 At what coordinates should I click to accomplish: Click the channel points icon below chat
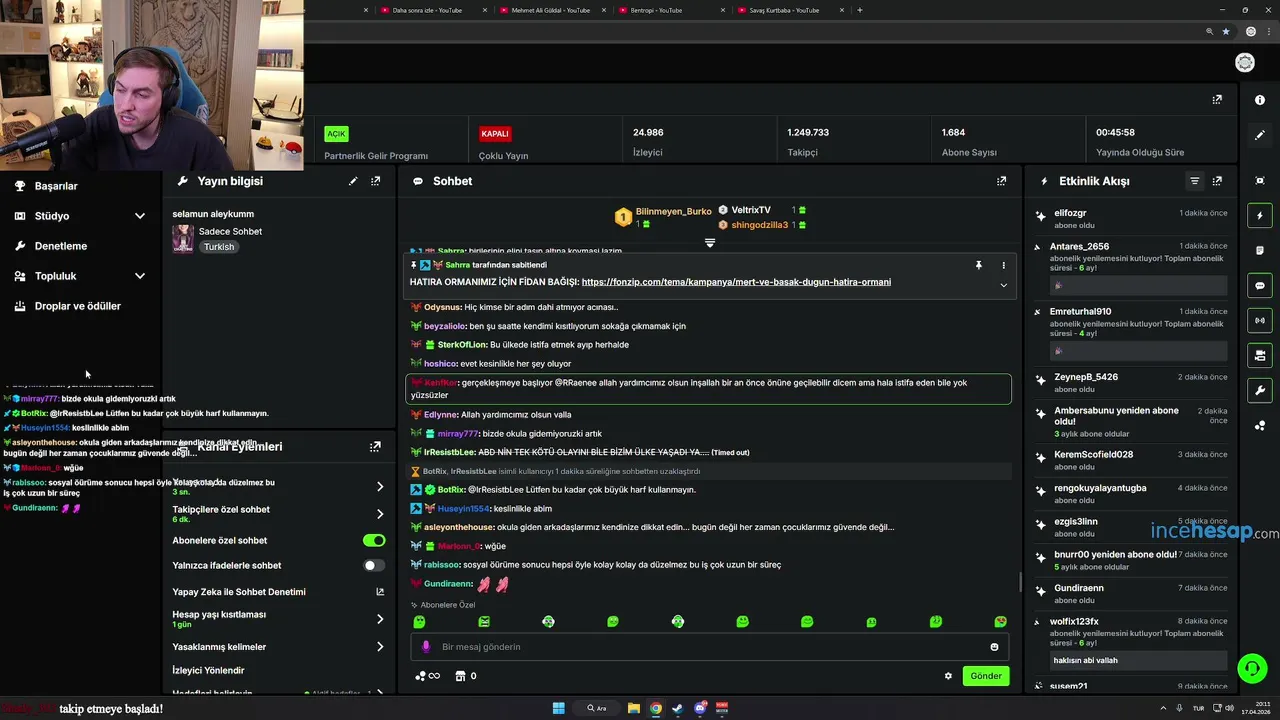(x=428, y=676)
